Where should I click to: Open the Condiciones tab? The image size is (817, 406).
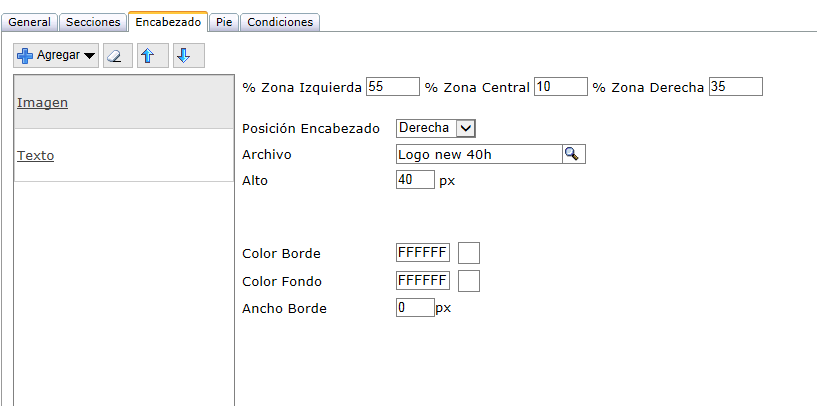(x=280, y=22)
